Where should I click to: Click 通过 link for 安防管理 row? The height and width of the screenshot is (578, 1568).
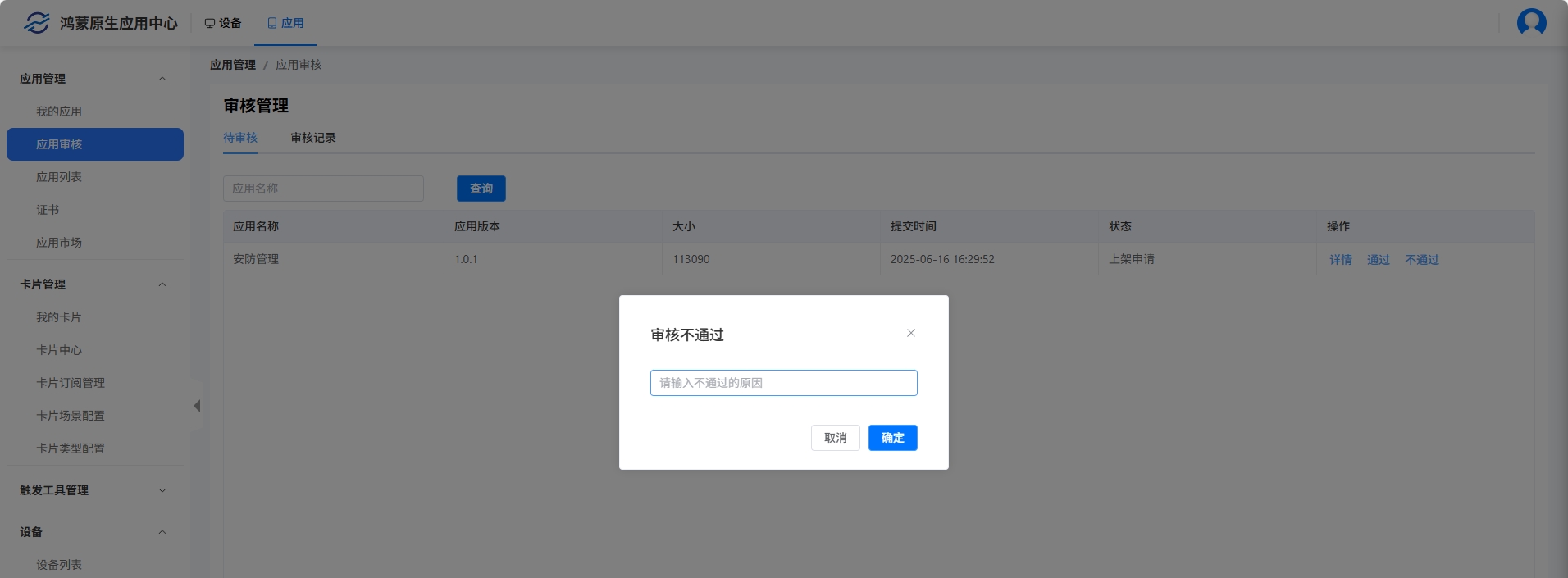(x=1378, y=260)
